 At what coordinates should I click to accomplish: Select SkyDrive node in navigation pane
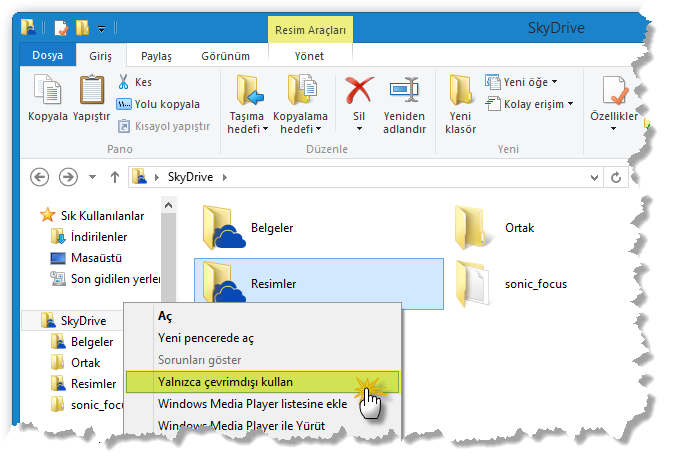tap(73, 321)
